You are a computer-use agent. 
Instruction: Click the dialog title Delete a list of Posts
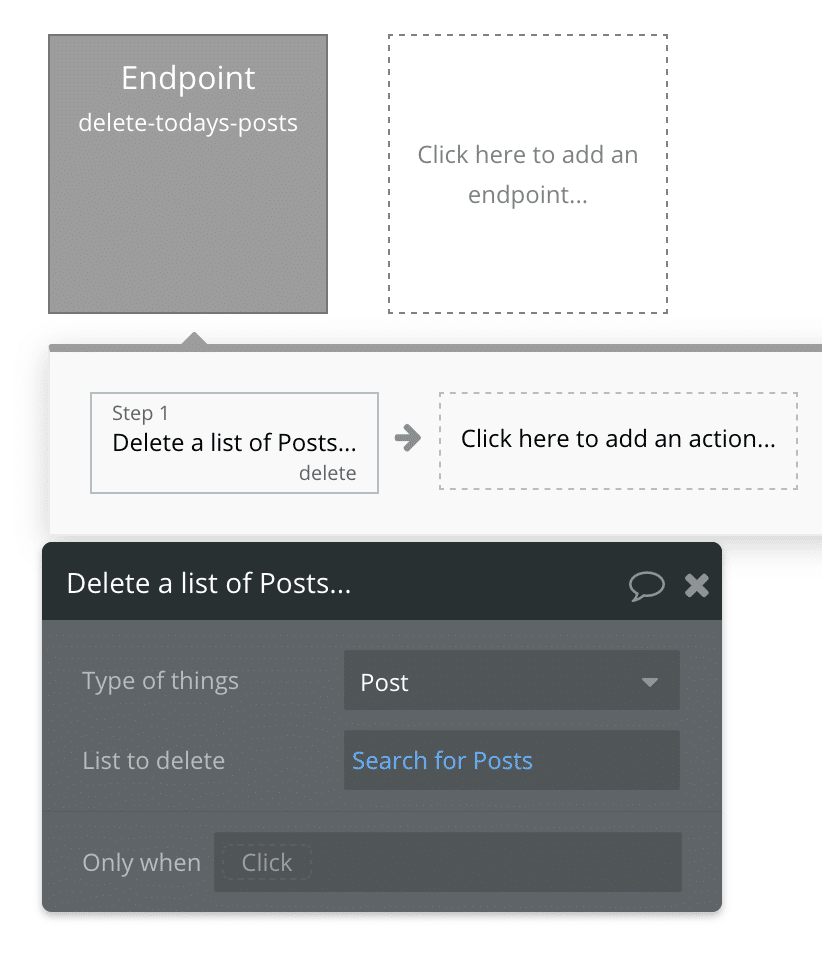click(x=209, y=584)
